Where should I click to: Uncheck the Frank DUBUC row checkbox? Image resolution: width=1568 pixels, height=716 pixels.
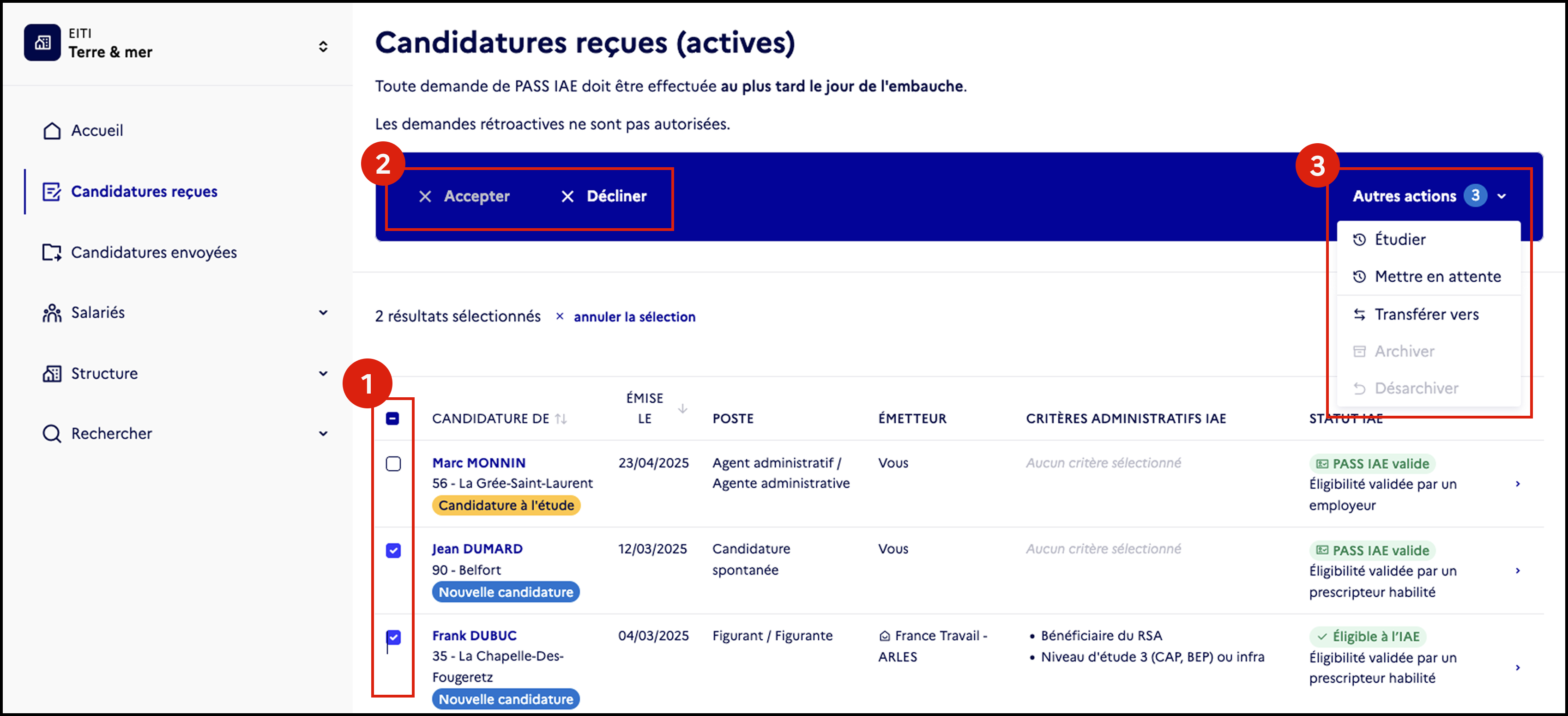[393, 637]
